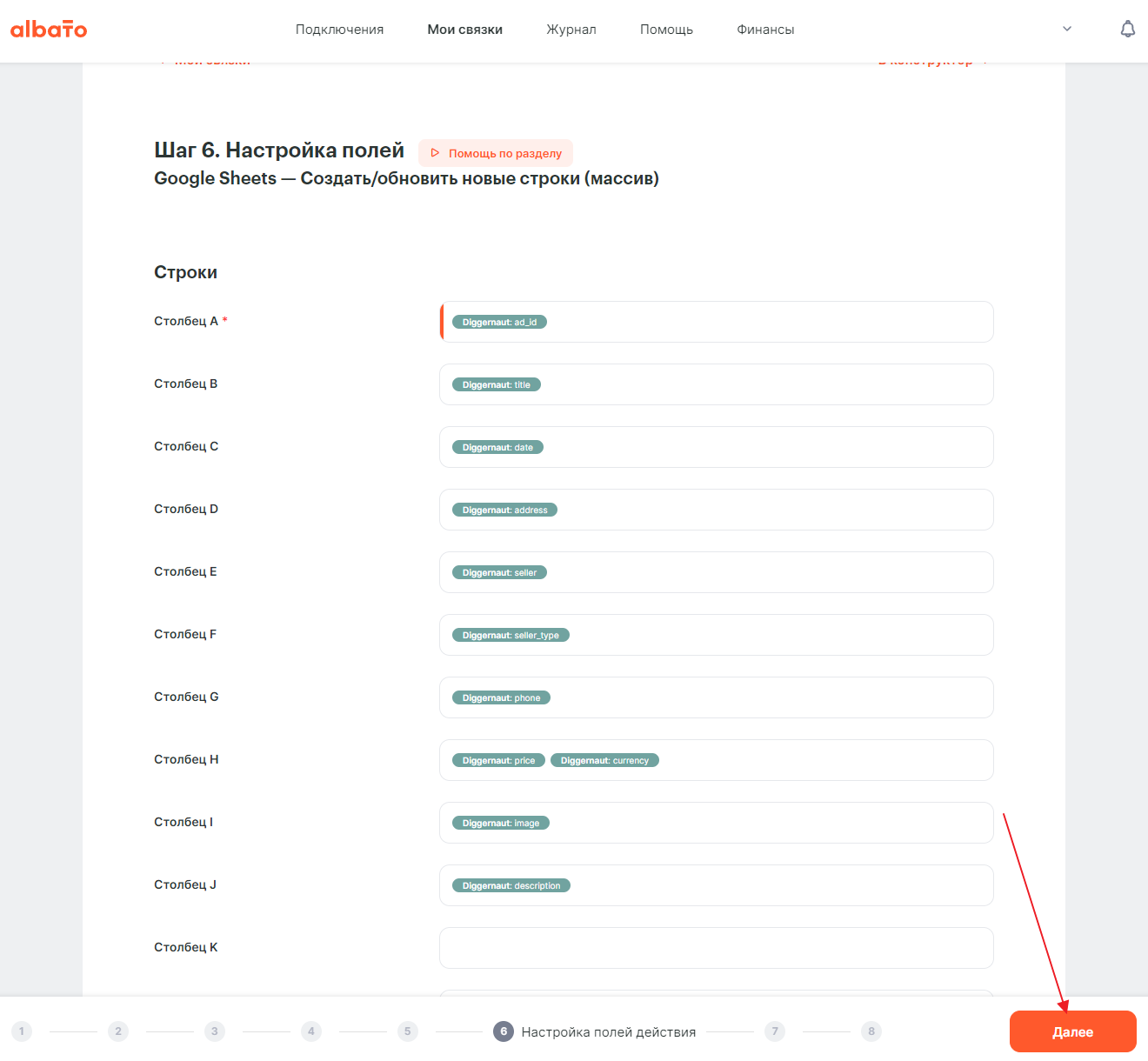Click the step 8 indicator

pos(871,1031)
